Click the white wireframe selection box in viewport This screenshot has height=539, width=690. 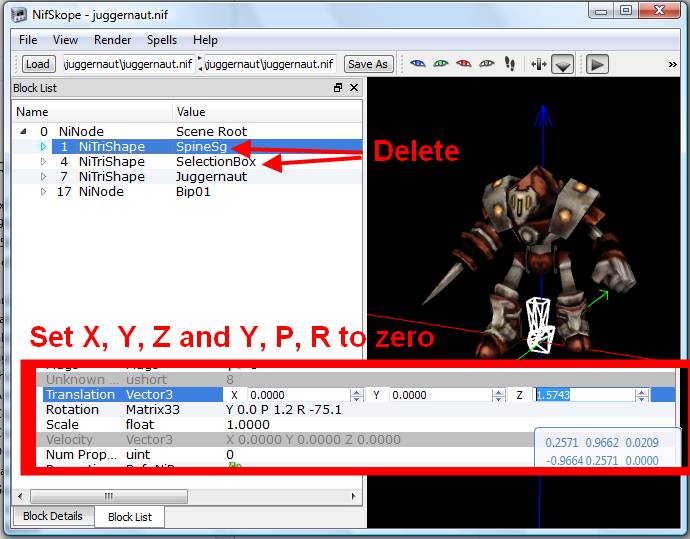(539, 326)
